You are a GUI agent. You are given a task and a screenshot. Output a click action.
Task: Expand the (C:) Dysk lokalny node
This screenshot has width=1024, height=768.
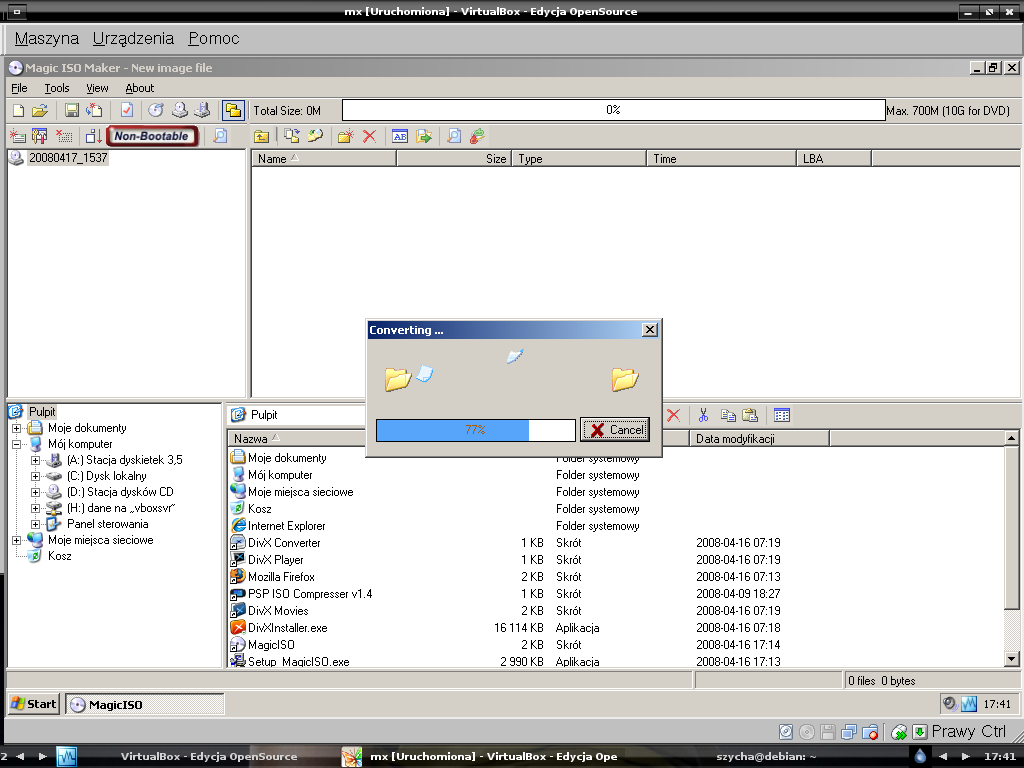[35, 476]
